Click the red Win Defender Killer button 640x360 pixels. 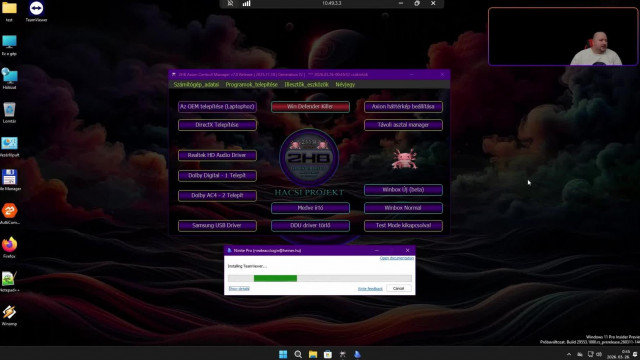(x=310, y=107)
